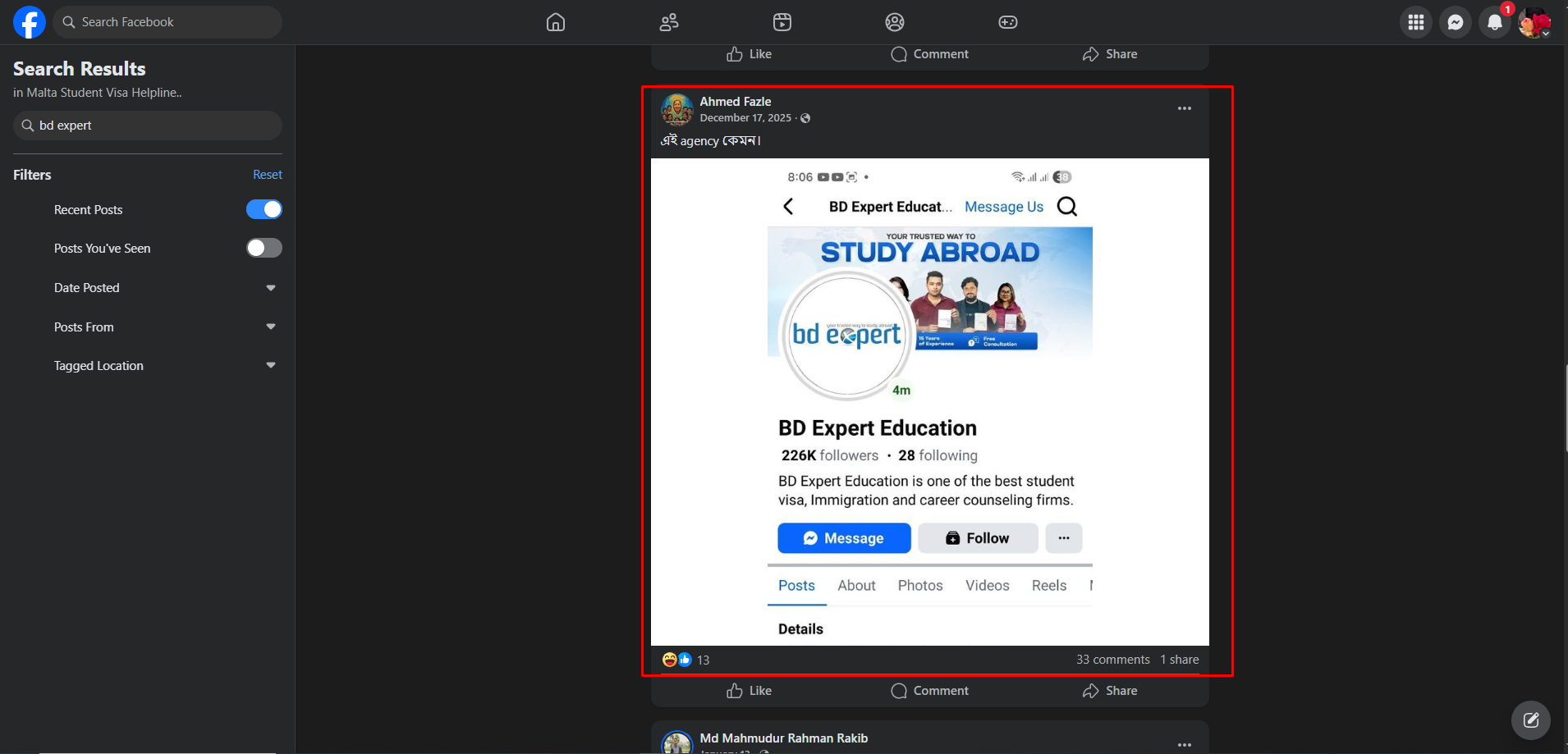Open the new message compose icon
Screen dimensions: 1568x754
(x=1531, y=720)
